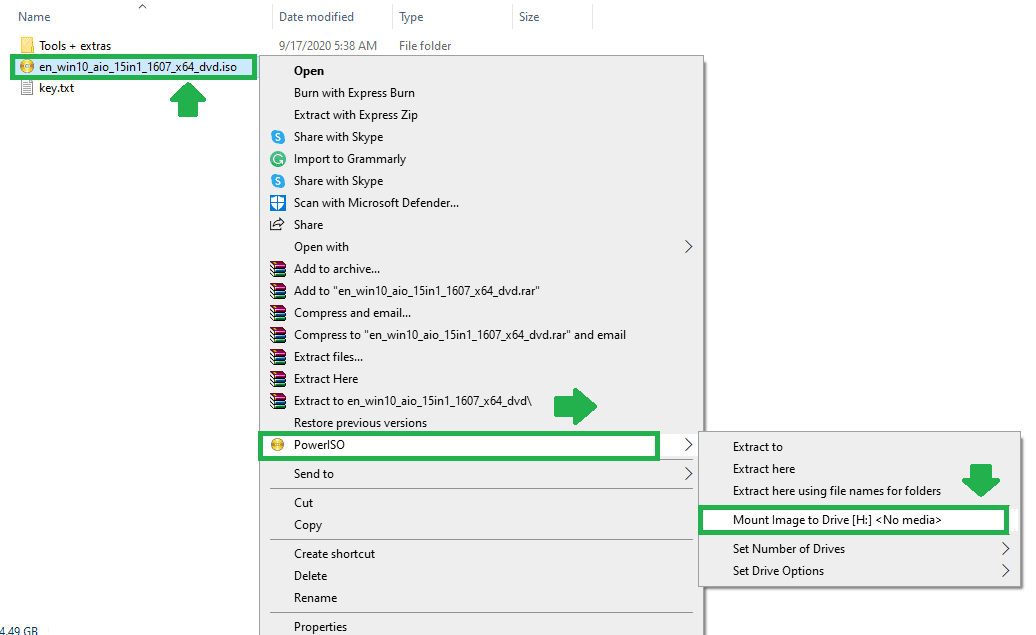Image resolution: width=1036 pixels, height=635 pixels.
Task: Sort by the Size column header
Action: [x=529, y=17]
